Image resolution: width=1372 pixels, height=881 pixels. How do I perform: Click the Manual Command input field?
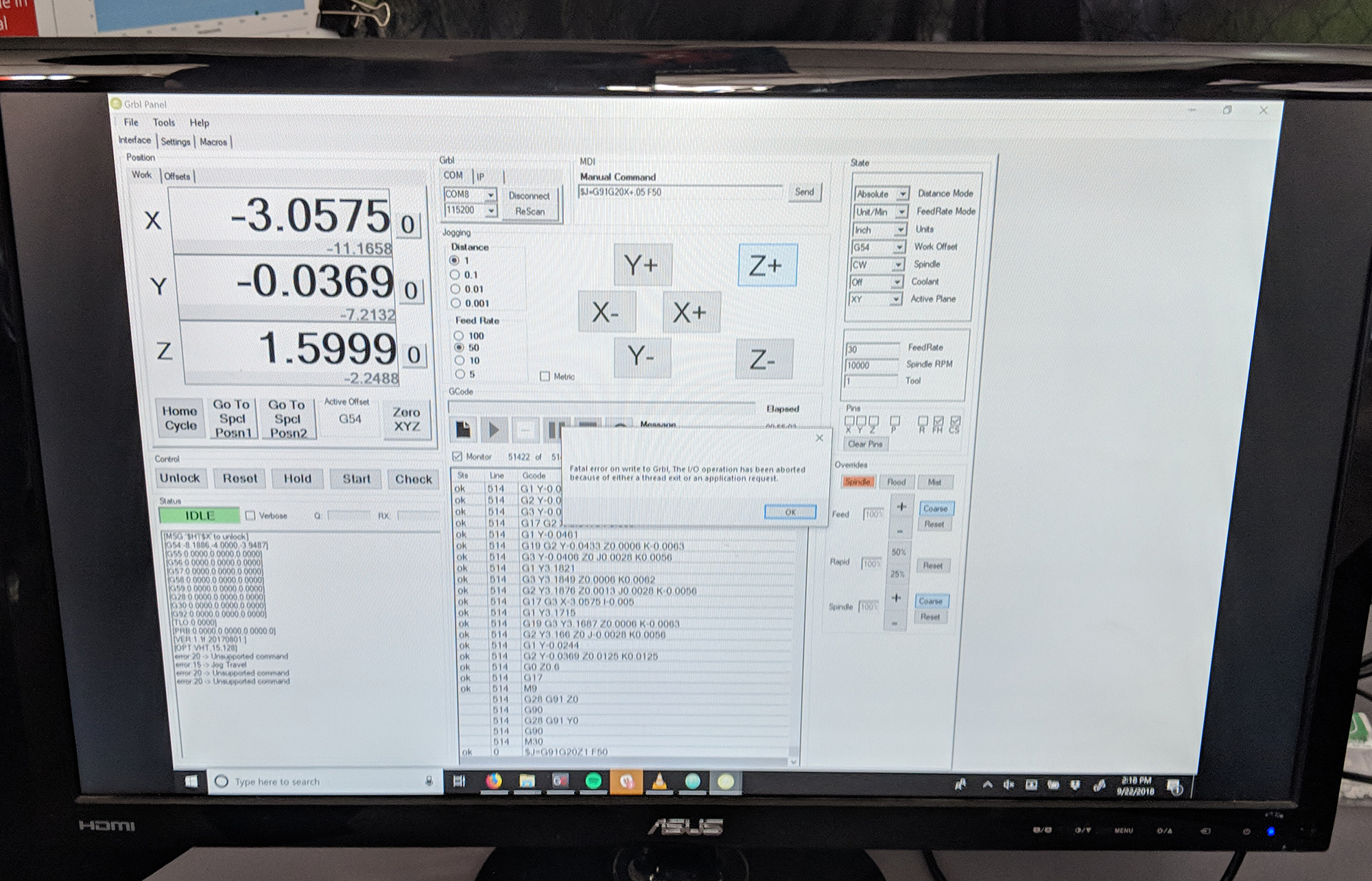click(x=679, y=192)
